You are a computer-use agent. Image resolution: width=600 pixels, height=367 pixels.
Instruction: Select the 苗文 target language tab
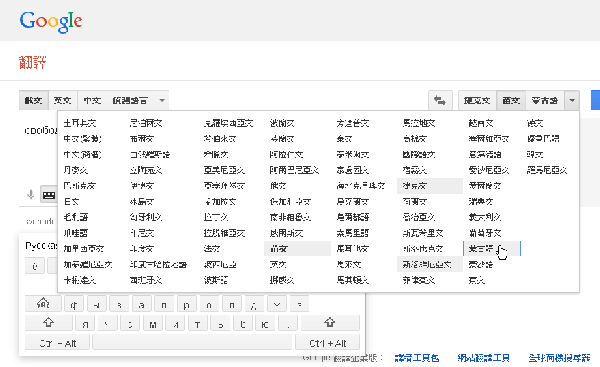(x=511, y=101)
